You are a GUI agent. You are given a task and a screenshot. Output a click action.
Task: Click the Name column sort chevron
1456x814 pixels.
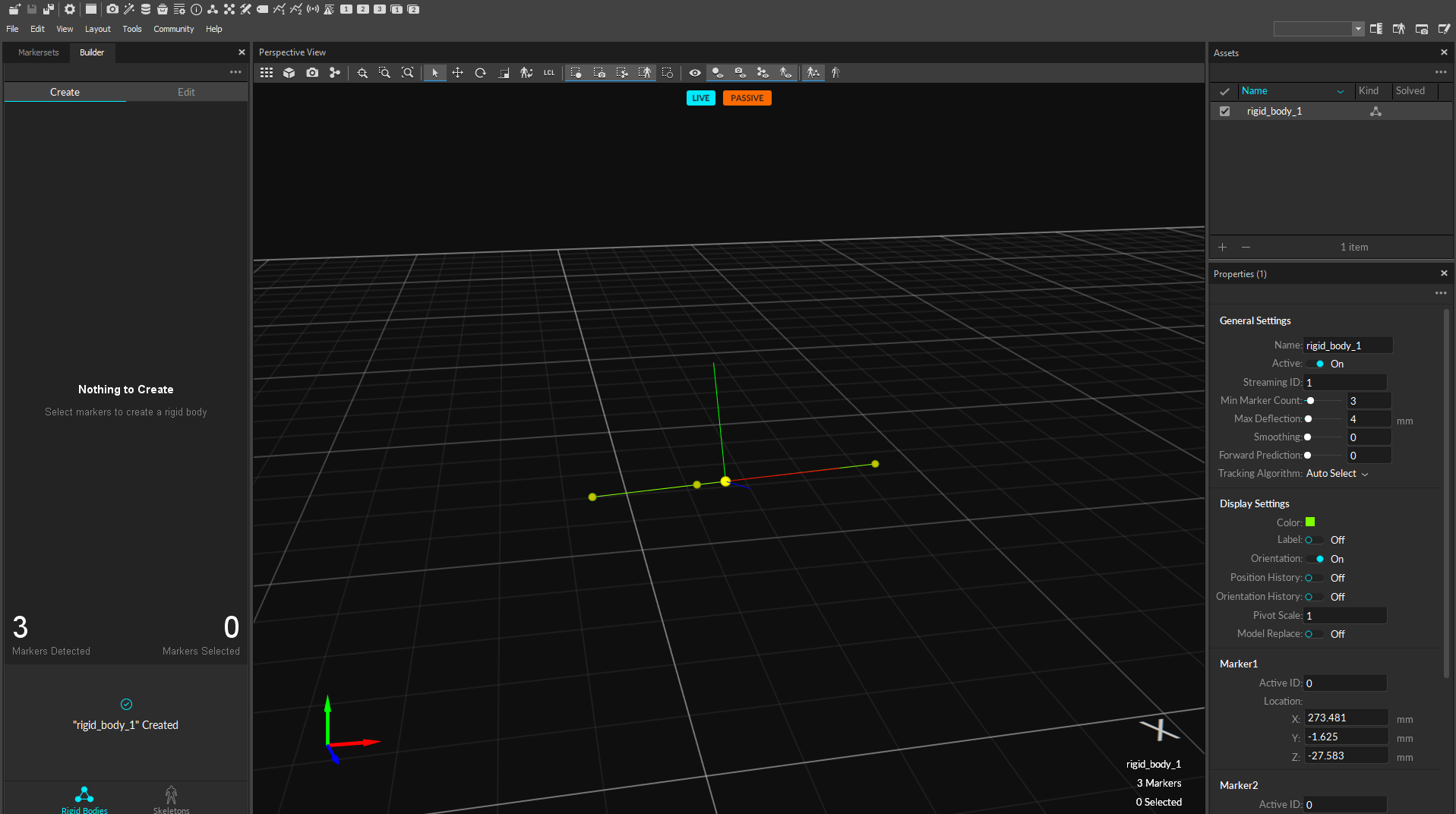pos(1341,91)
